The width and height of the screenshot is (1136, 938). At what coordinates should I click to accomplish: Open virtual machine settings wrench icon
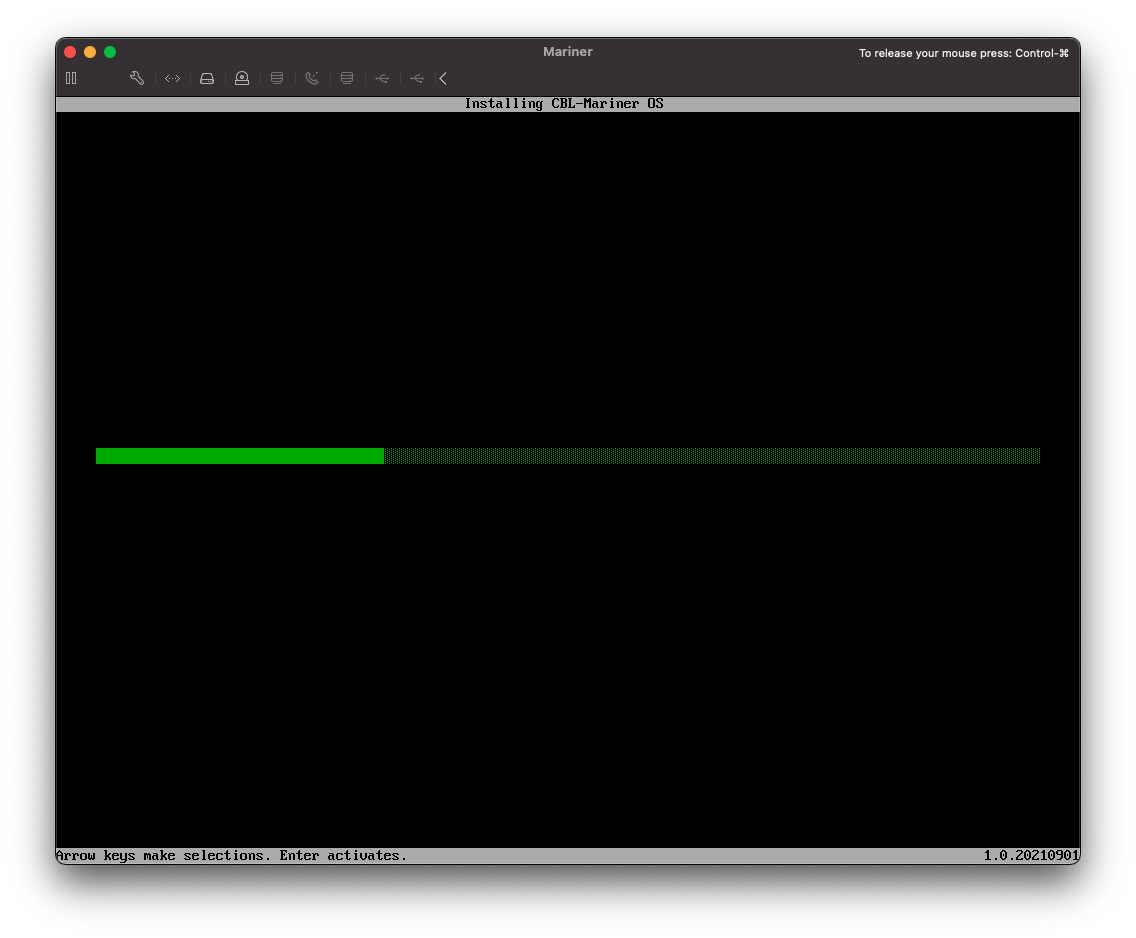(x=137, y=78)
